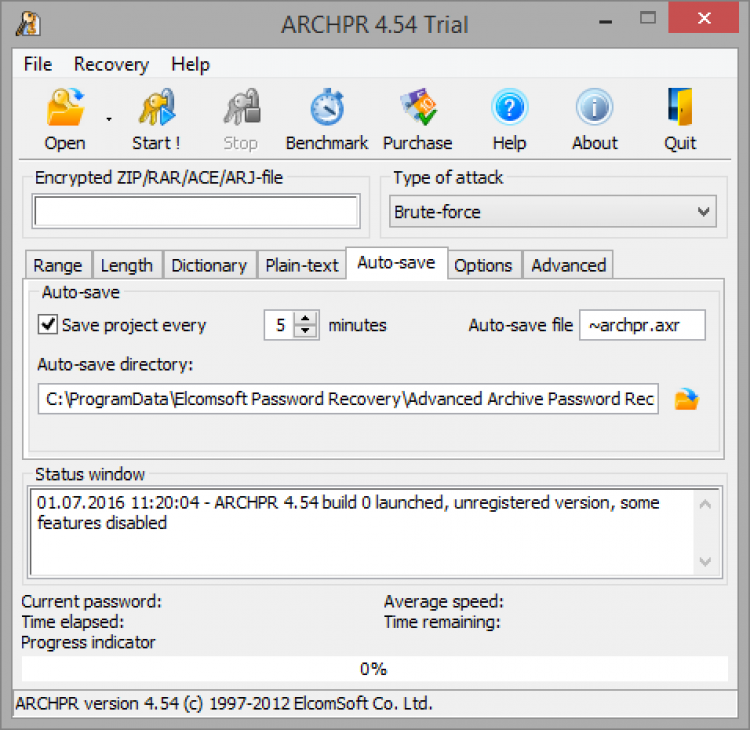Viewport: 750px width, 730px height.
Task: Open the File menu
Action: [38, 64]
